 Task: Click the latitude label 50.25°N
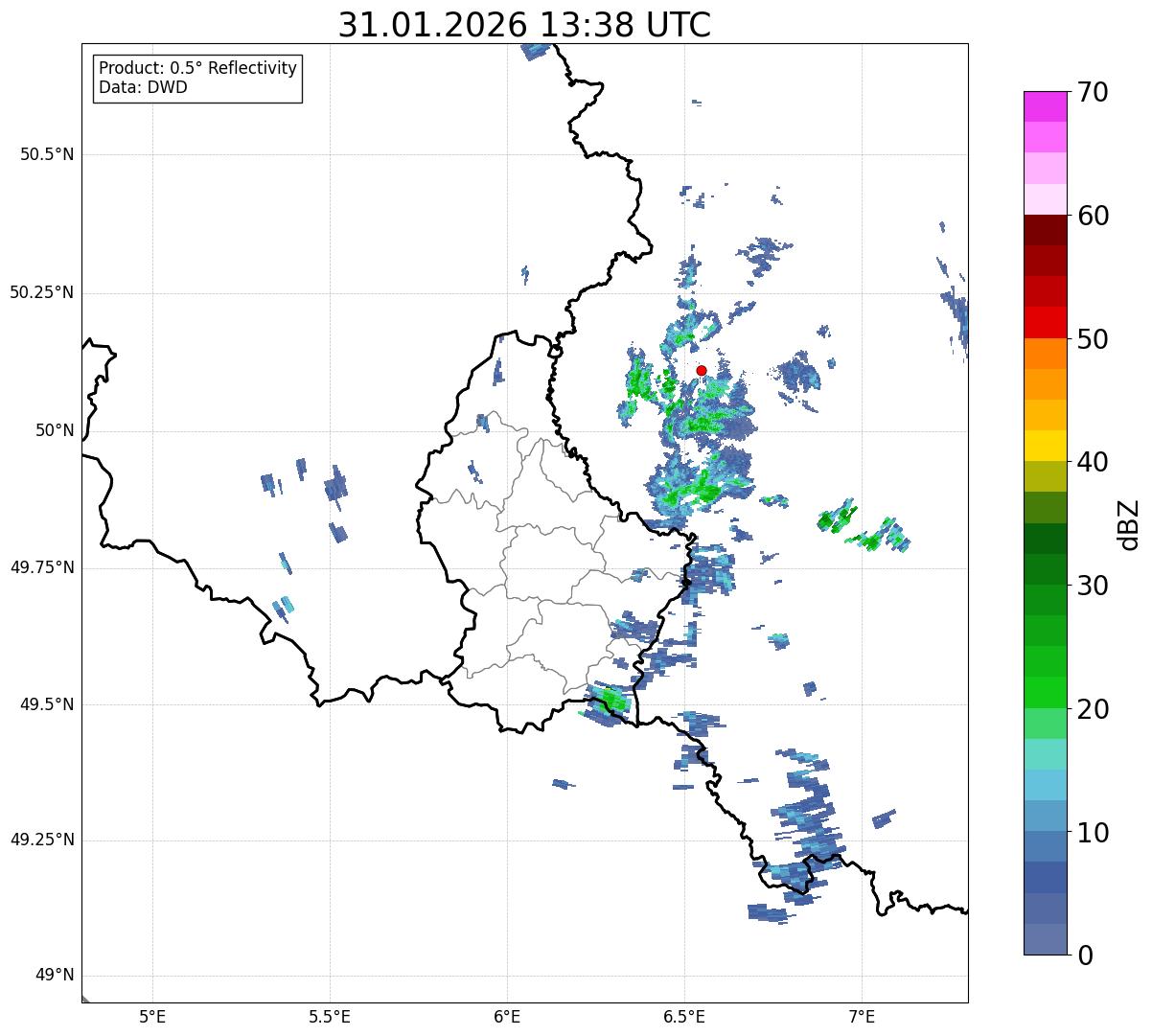[x=41, y=292]
